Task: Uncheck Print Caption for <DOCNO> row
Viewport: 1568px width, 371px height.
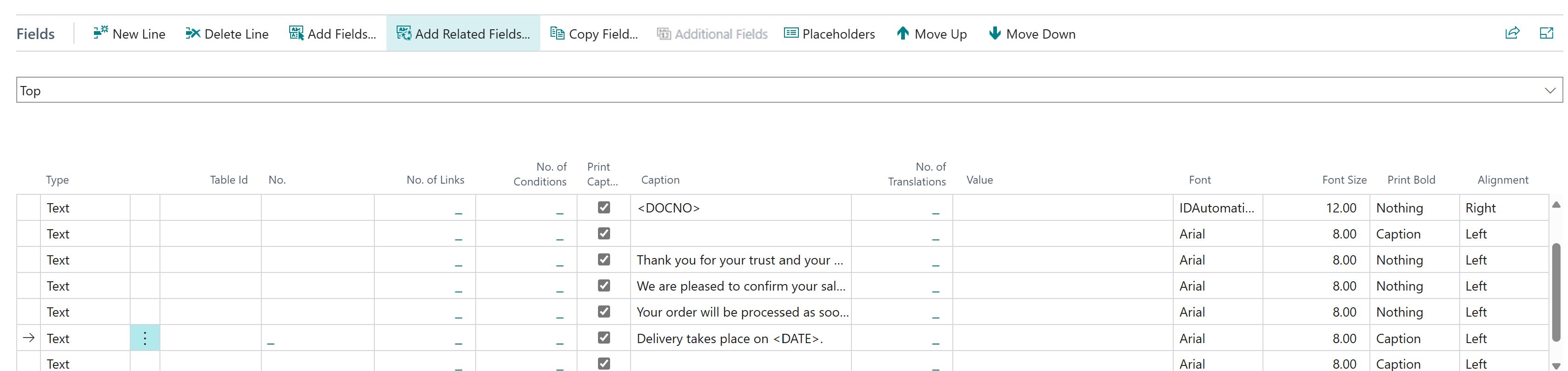Action: click(603, 207)
